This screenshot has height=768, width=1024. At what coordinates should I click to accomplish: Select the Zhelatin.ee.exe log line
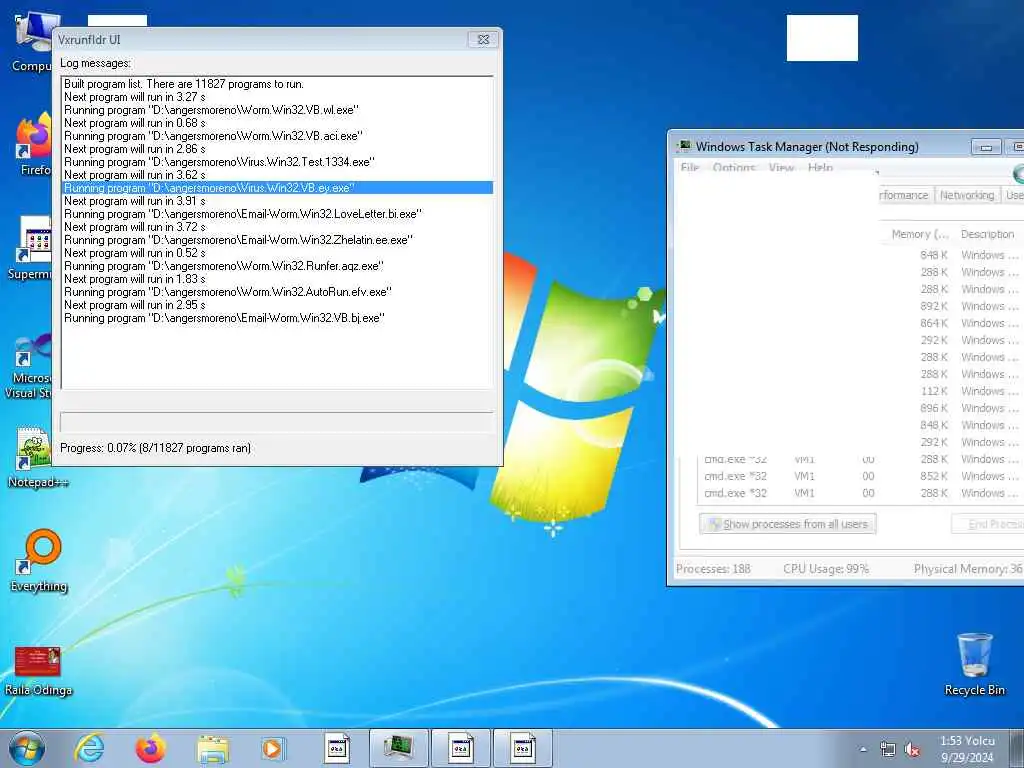pyautogui.click(x=277, y=240)
